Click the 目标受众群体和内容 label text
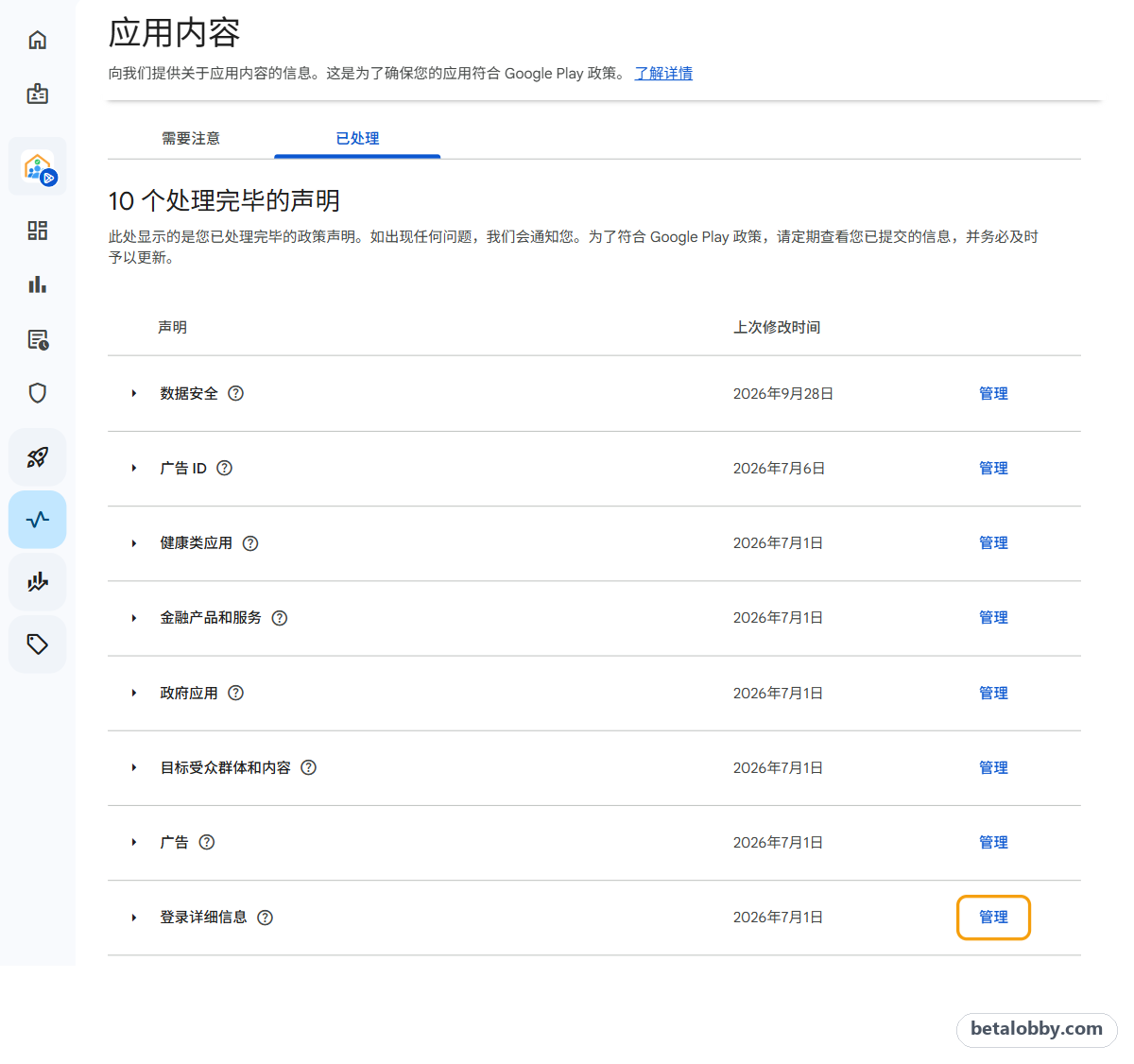1134x1064 pixels. pyautogui.click(x=225, y=767)
